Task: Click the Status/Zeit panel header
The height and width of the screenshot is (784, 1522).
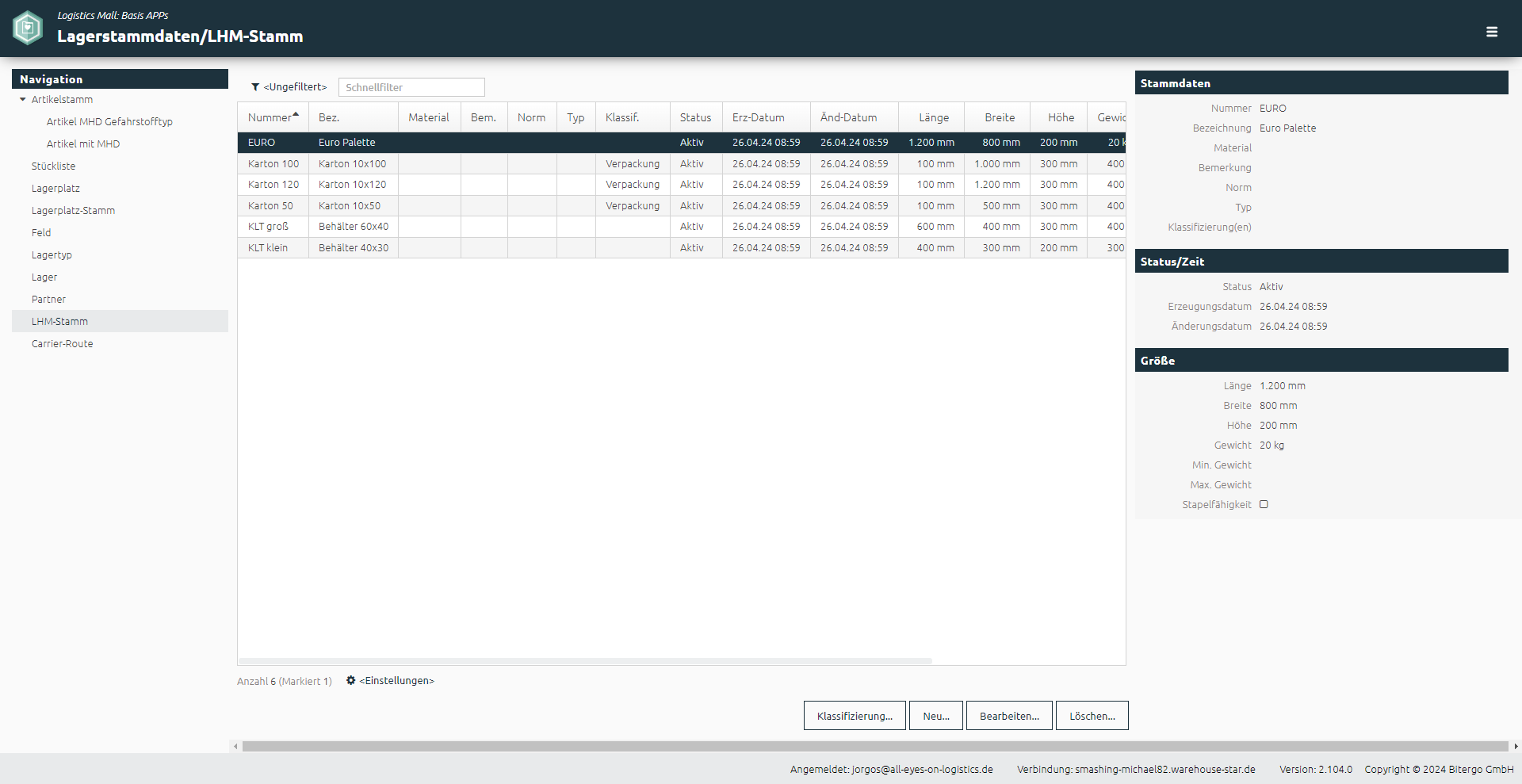Action: pos(1321,262)
